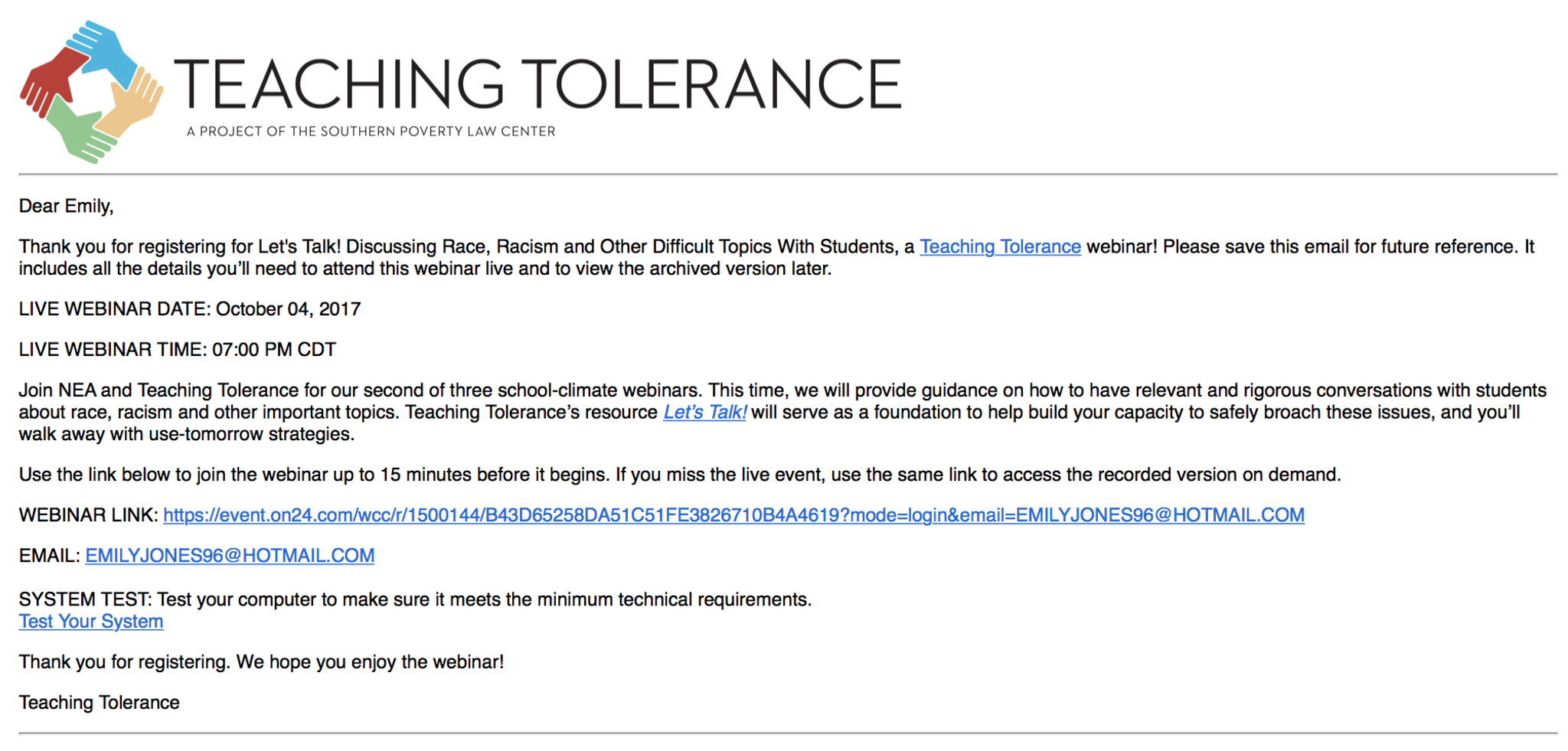Open the event.on24.com webinar link
The width and height of the screenshot is (1568, 751).
click(x=733, y=515)
